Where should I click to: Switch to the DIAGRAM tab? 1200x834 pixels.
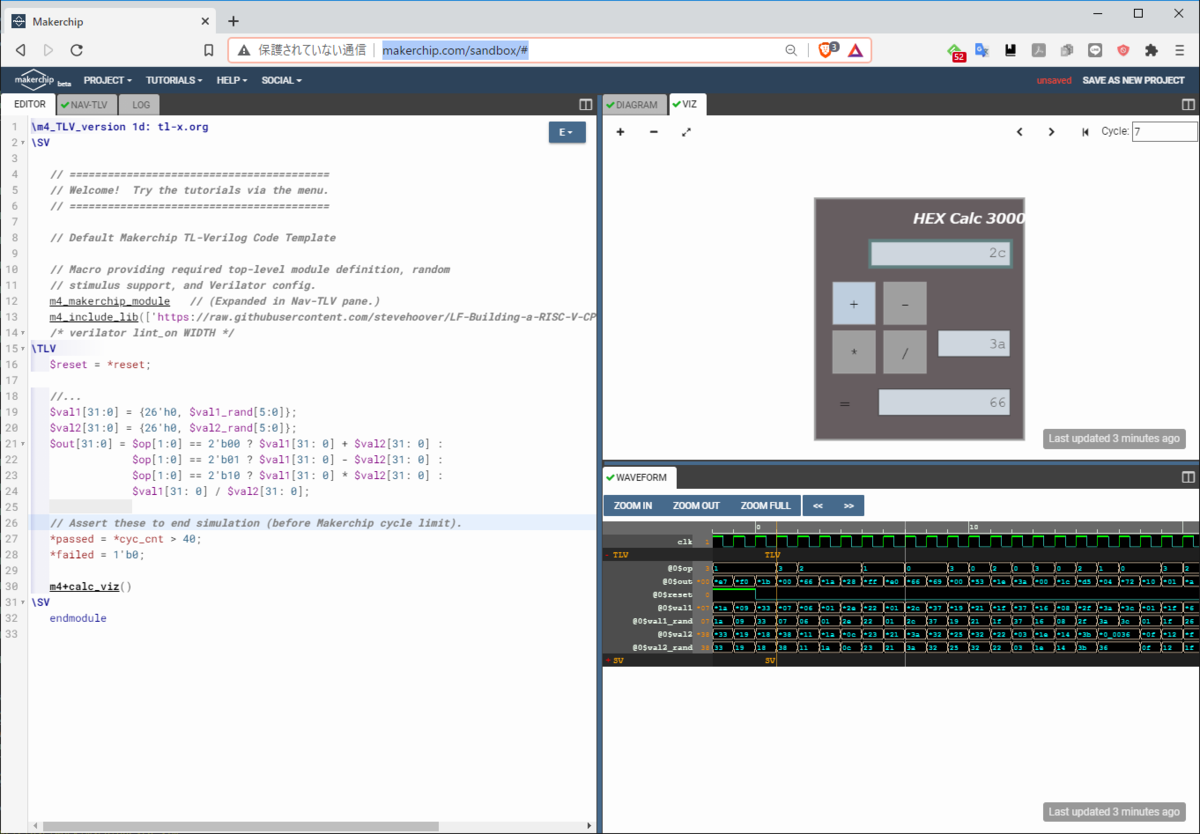(x=633, y=103)
